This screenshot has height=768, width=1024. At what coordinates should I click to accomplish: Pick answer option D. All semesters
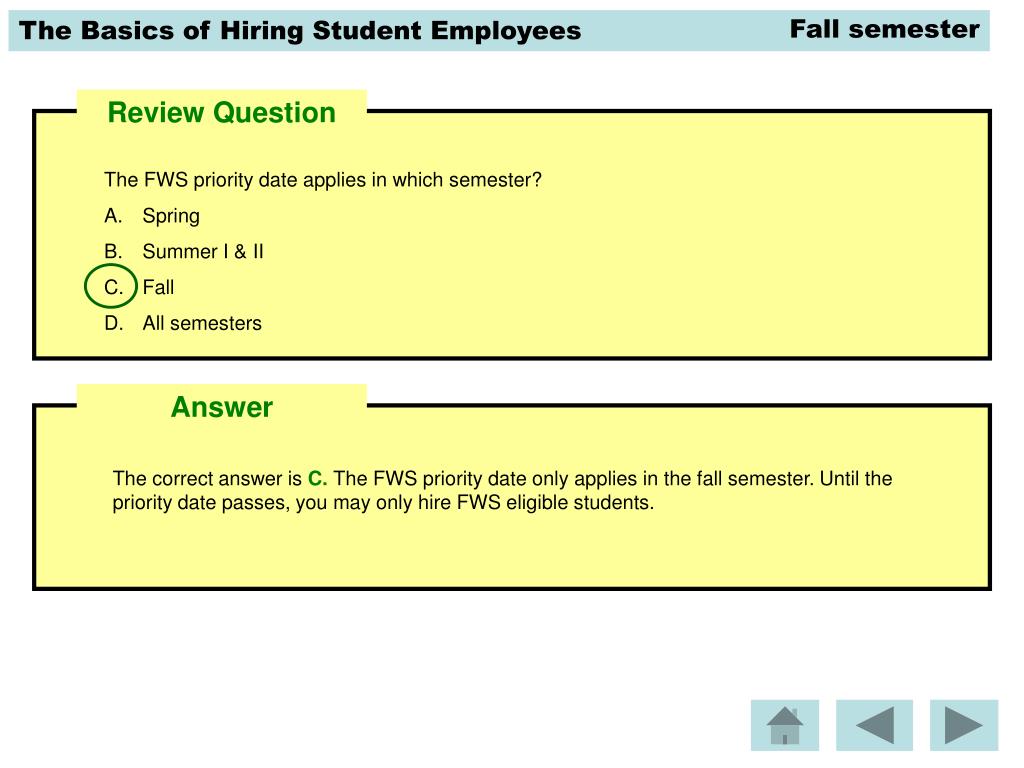183,323
